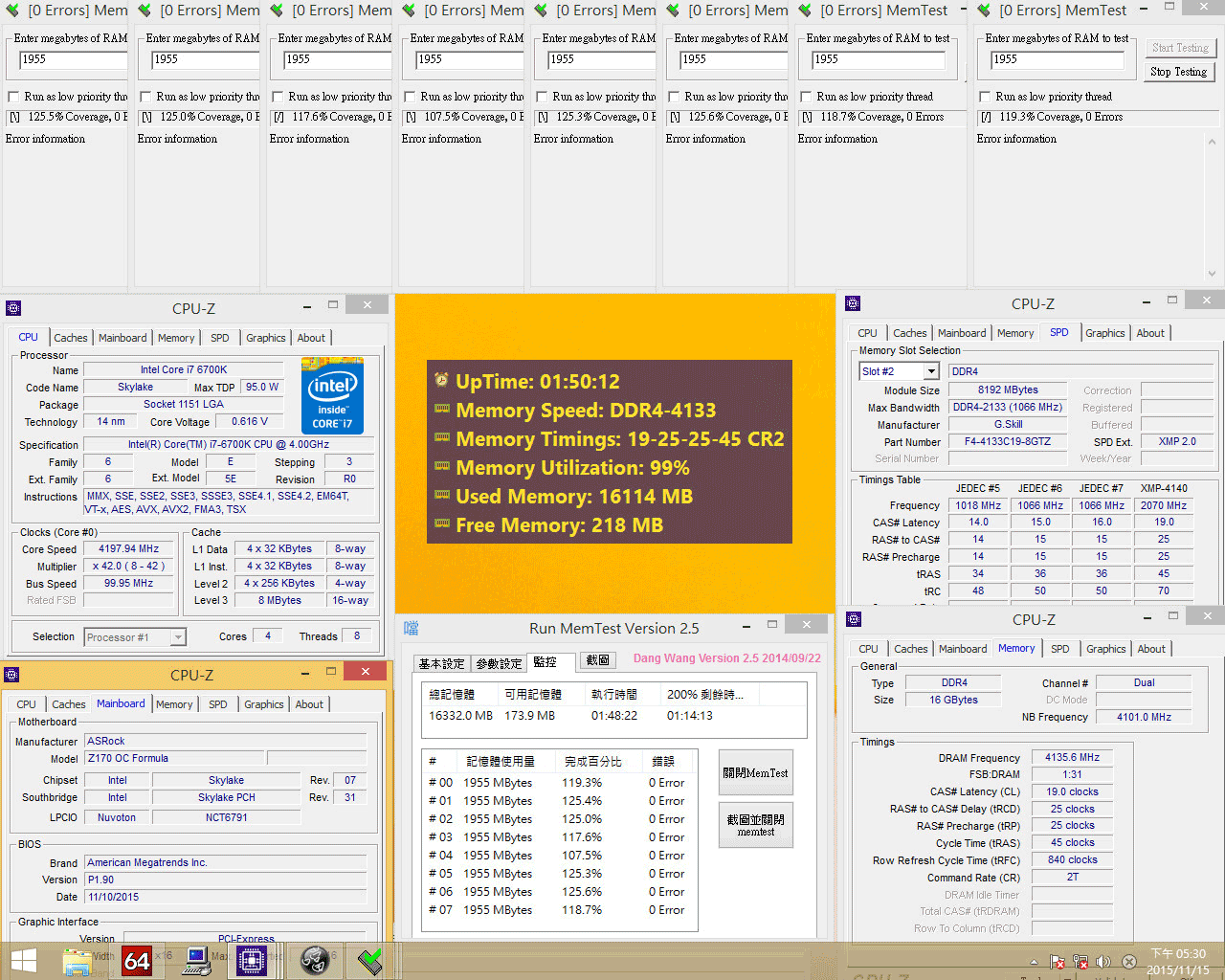Click the Action Center flag tray icon
This screenshot has width=1225, height=980.
[x=1058, y=962]
